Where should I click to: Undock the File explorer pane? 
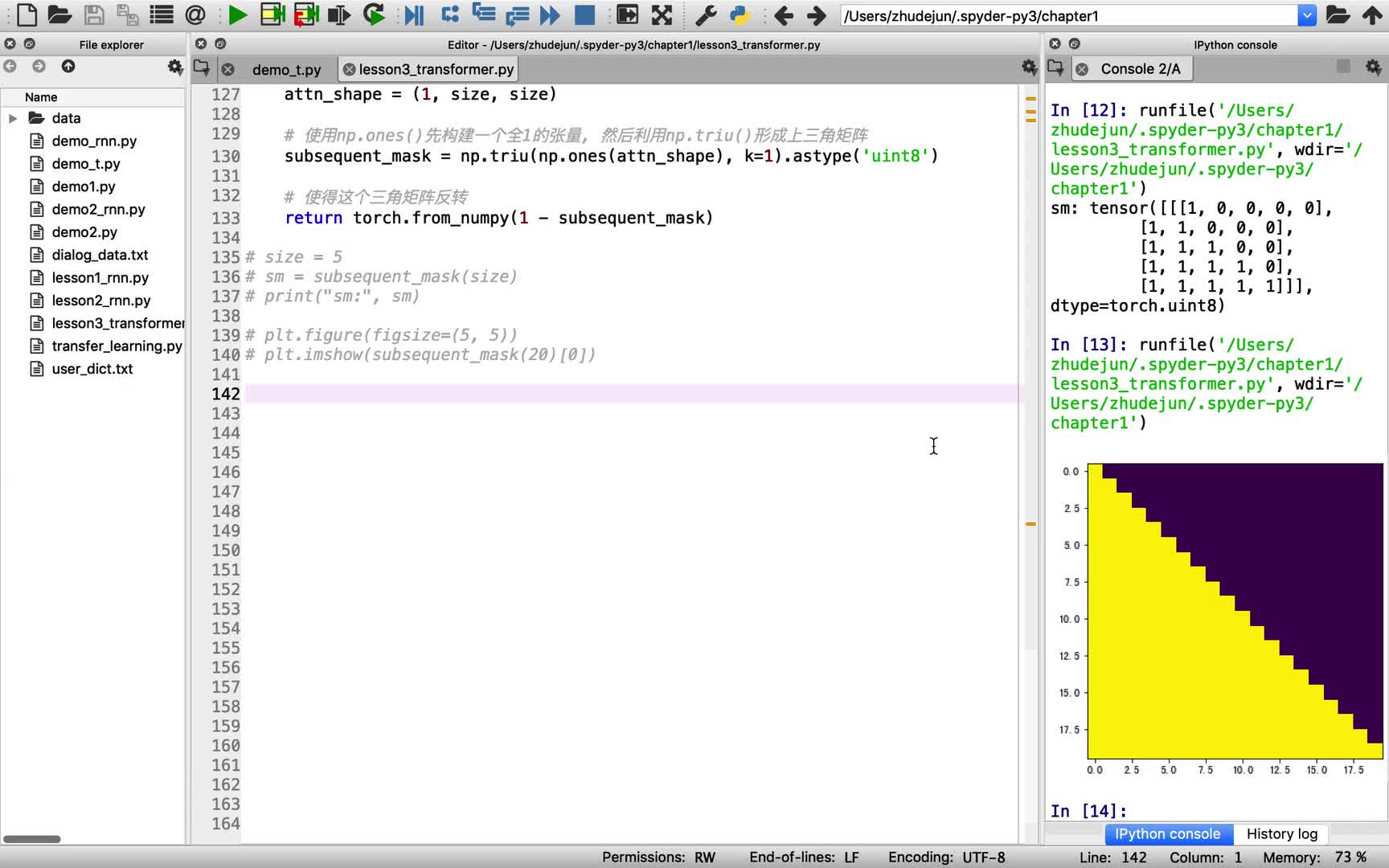click(x=30, y=44)
